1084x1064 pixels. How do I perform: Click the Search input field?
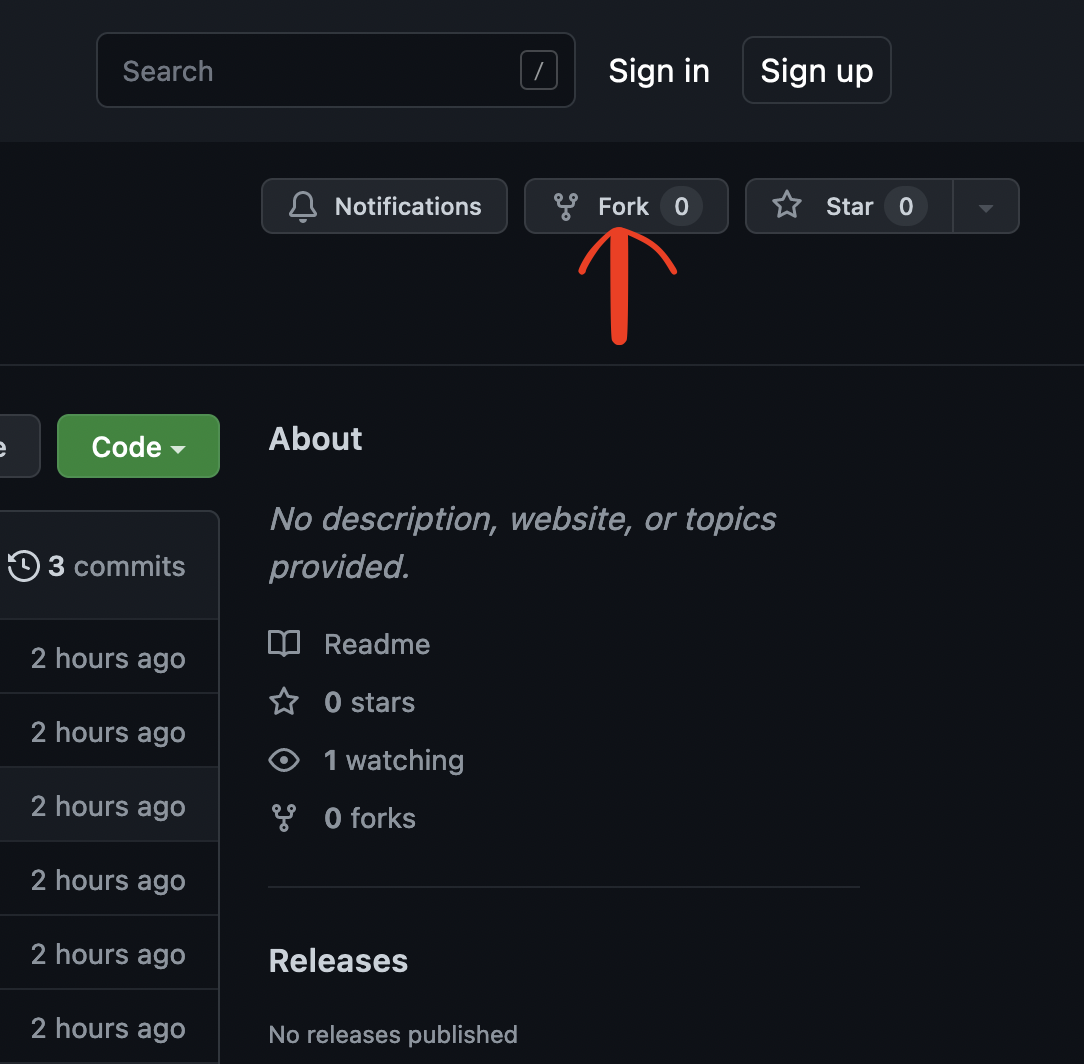300,70
